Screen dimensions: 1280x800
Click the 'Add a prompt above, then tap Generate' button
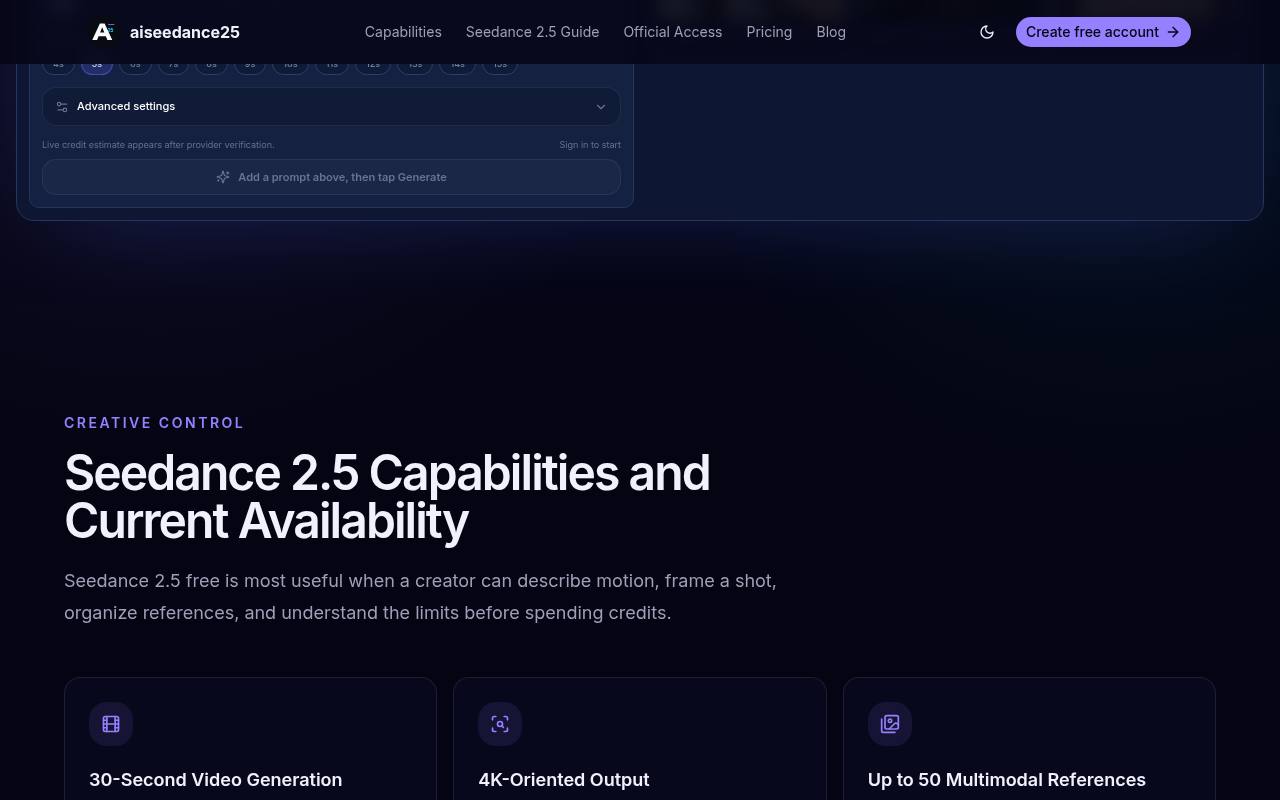(331, 177)
